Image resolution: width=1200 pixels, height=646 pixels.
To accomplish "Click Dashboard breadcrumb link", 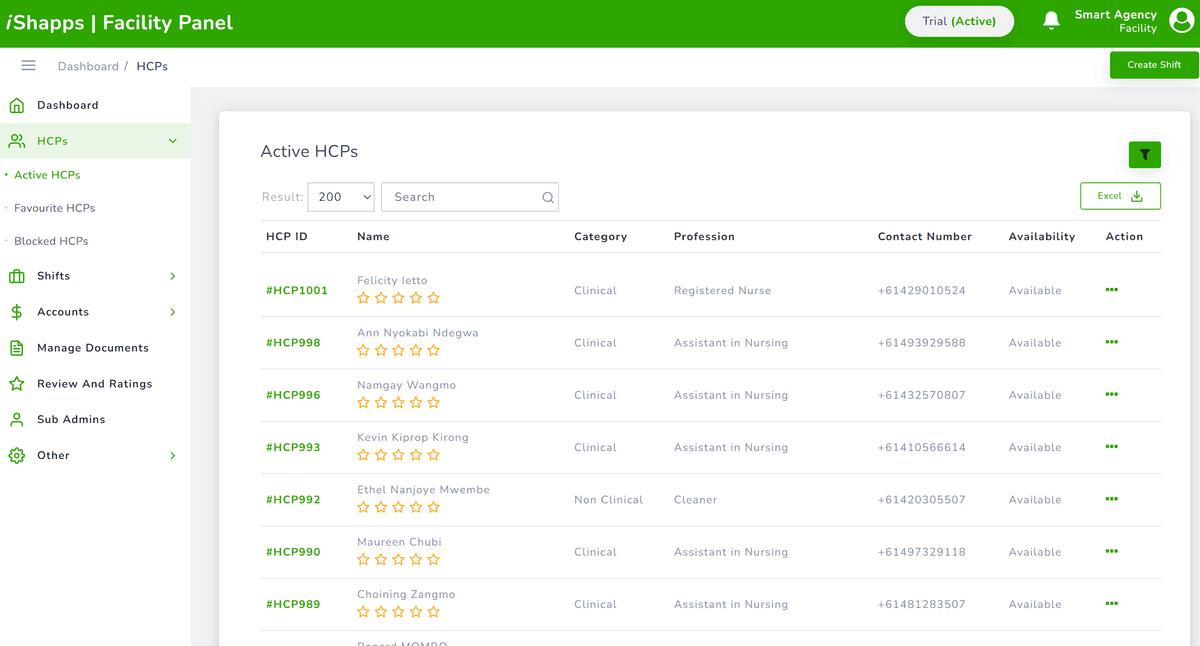I will pos(88,66).
